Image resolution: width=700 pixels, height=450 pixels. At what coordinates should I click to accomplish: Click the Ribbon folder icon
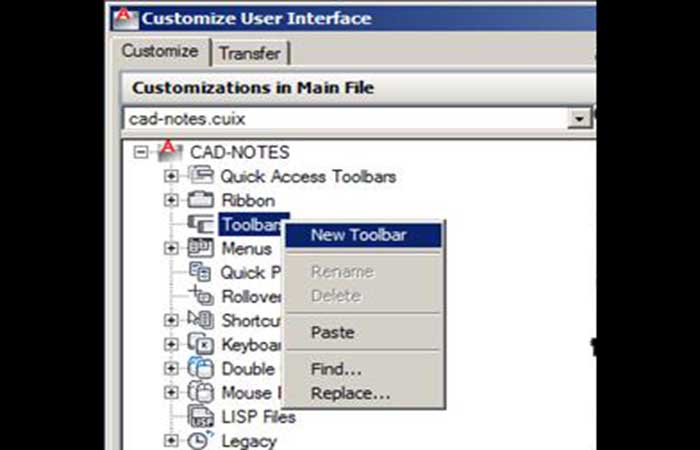pos(201,200)
